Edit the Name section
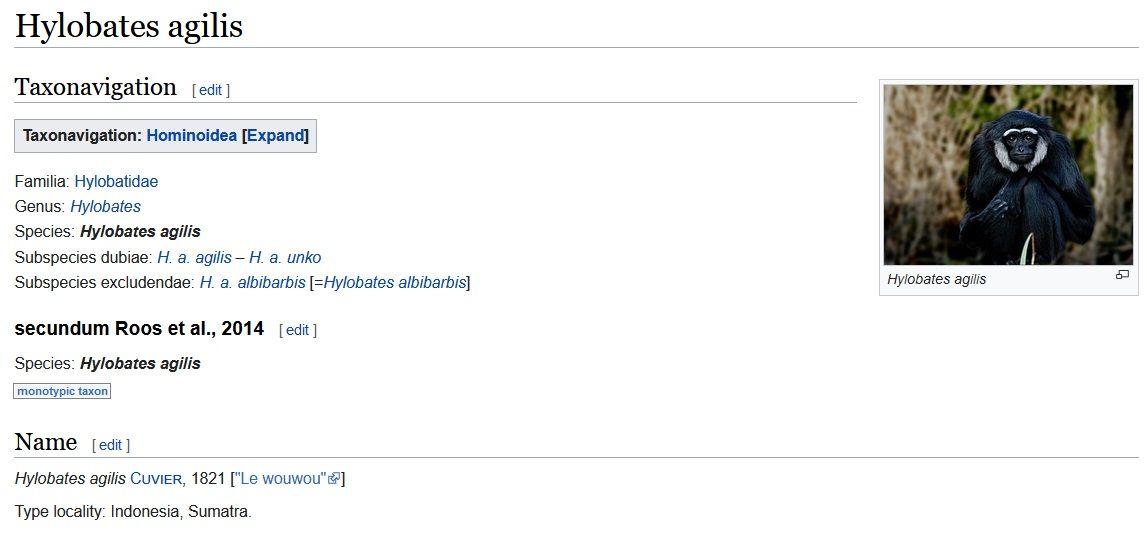The height and width of the screenshot is (546, 1147). click(110, 445)
